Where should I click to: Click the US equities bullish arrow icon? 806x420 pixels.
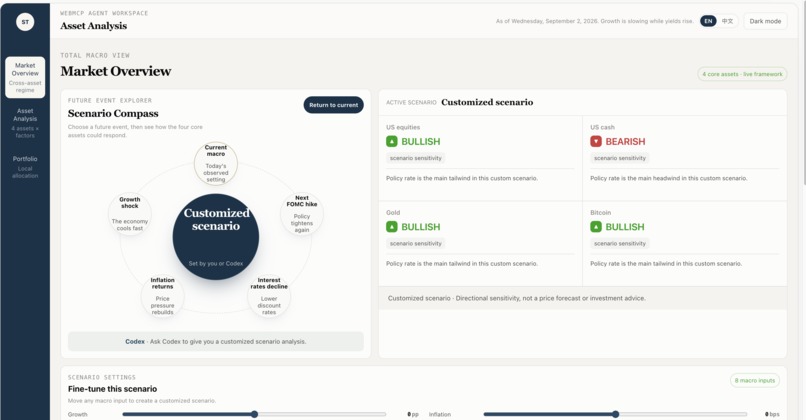click(x=392, y=141)
